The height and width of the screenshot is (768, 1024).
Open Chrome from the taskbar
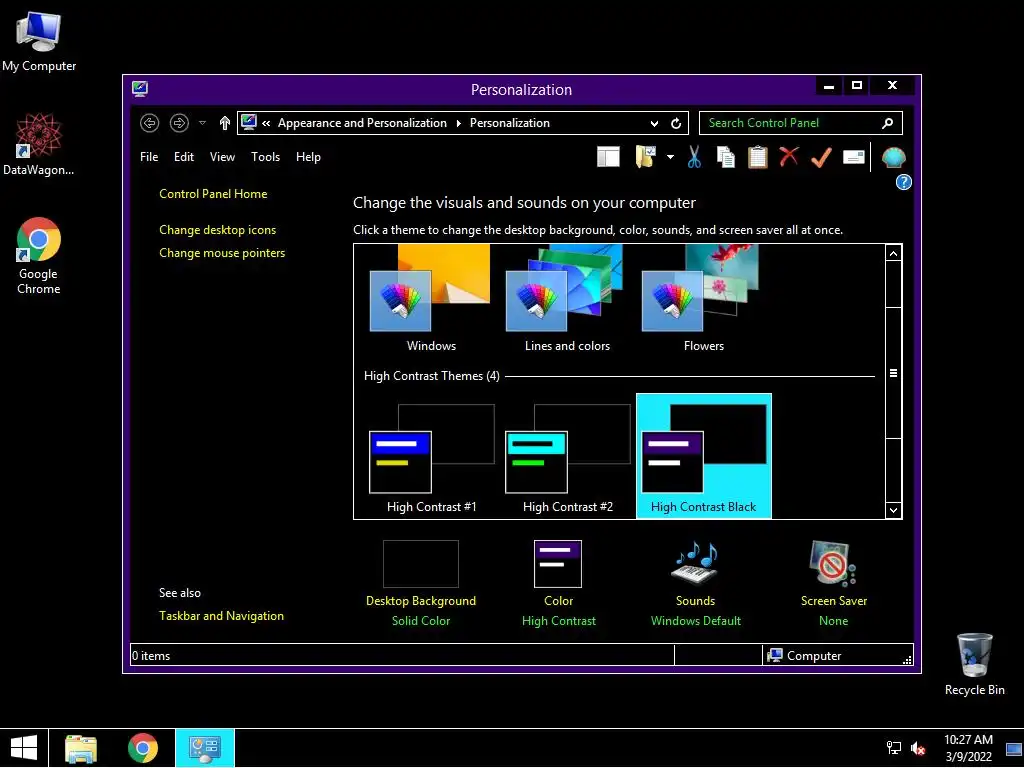click(x=142, y=748)
